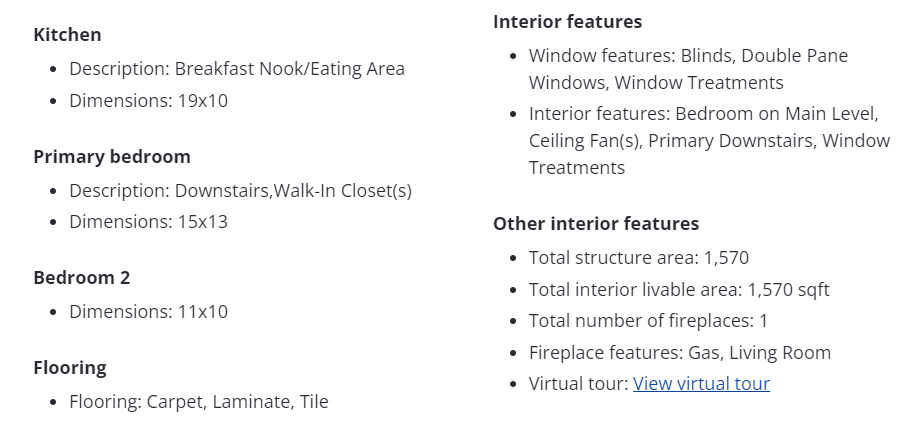Click the Primary bedroom heading
Screen dimensions: 915x438
tap(111, 157)
